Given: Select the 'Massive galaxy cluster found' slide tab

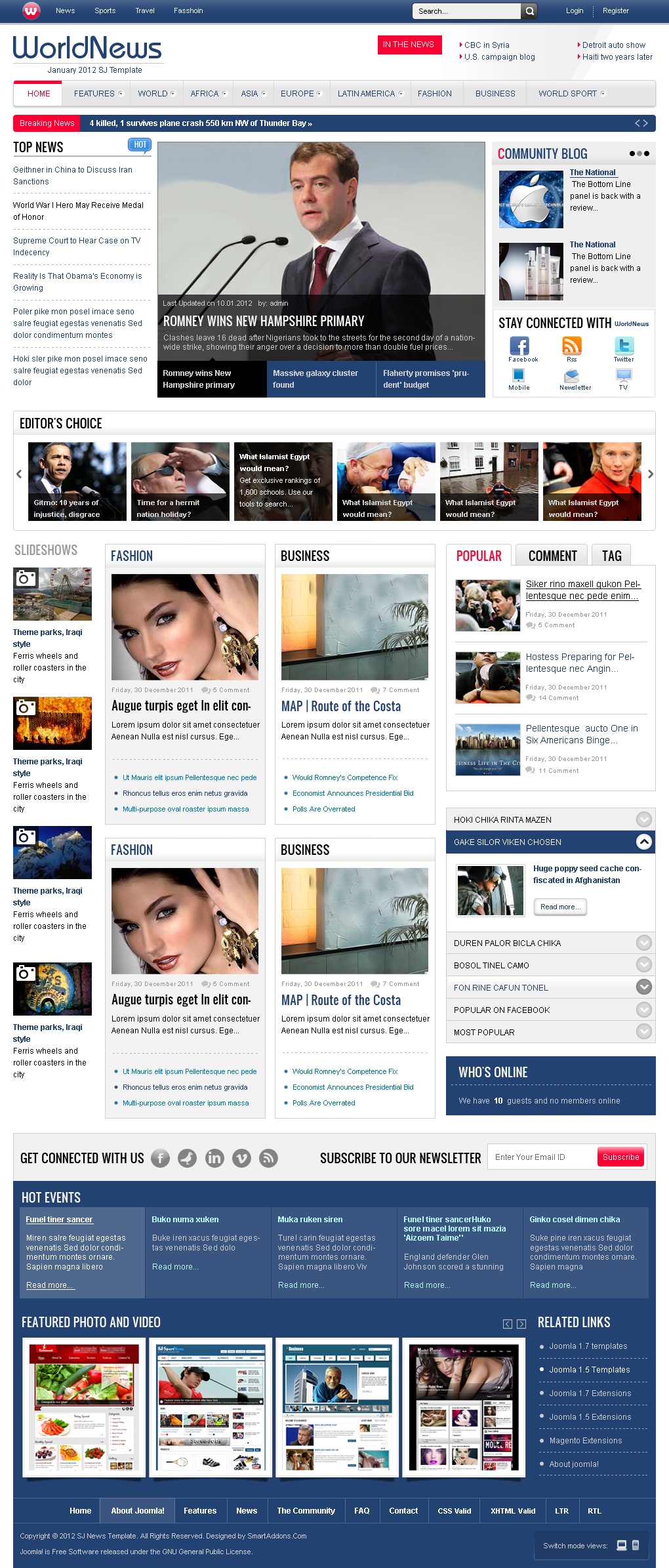Looking at the screenshot, I should [x=321, y=379].
